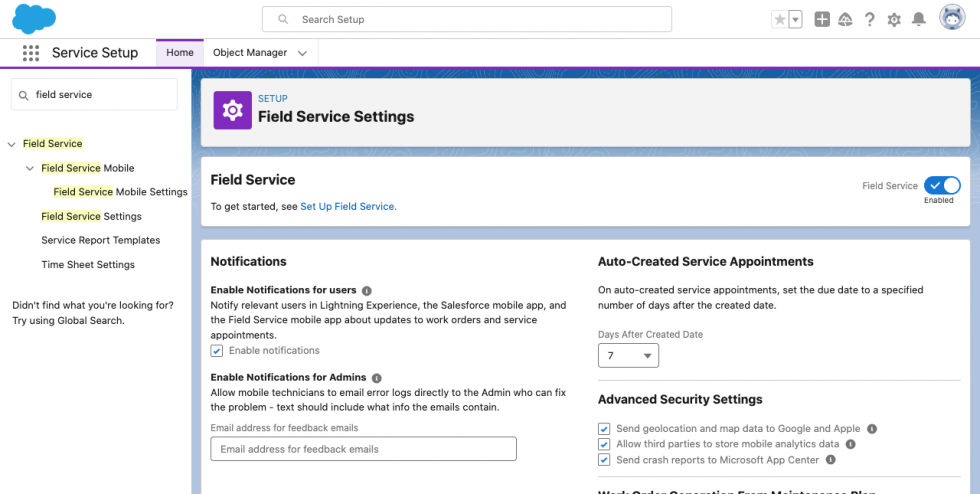Uncheck the Enable notifications checkbox
The width and height of the screenshot is (980, 494).
217,351
